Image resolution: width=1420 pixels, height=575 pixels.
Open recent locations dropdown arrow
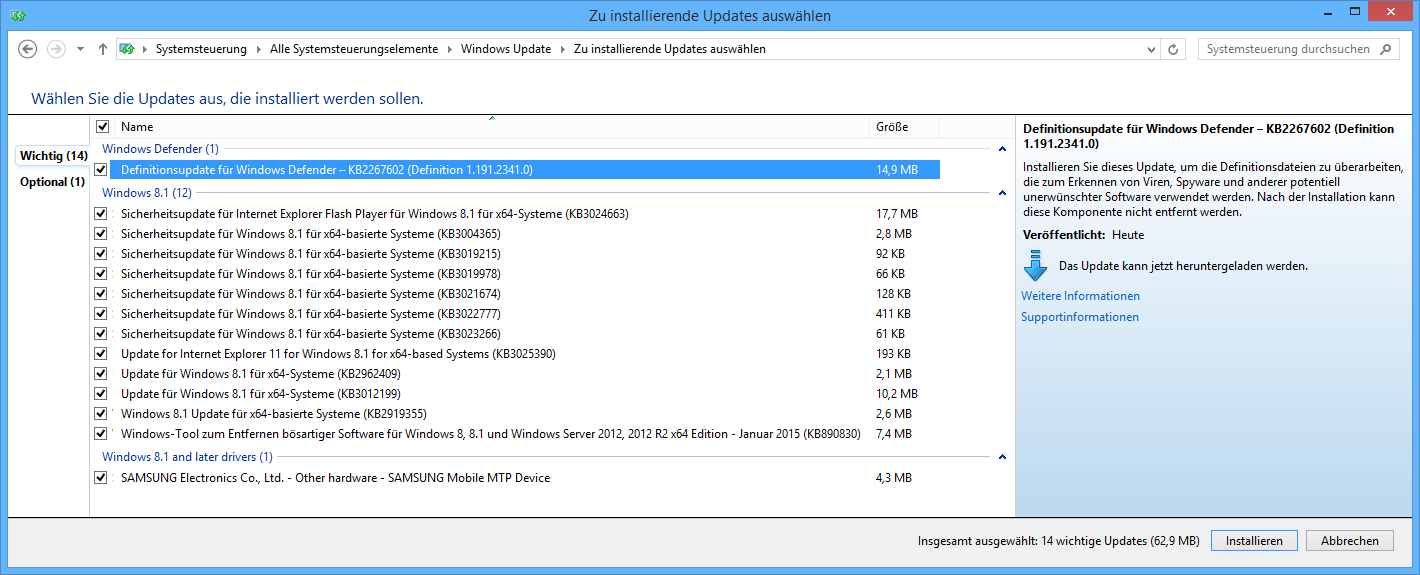pyautogui.click(x=80, y=49)
